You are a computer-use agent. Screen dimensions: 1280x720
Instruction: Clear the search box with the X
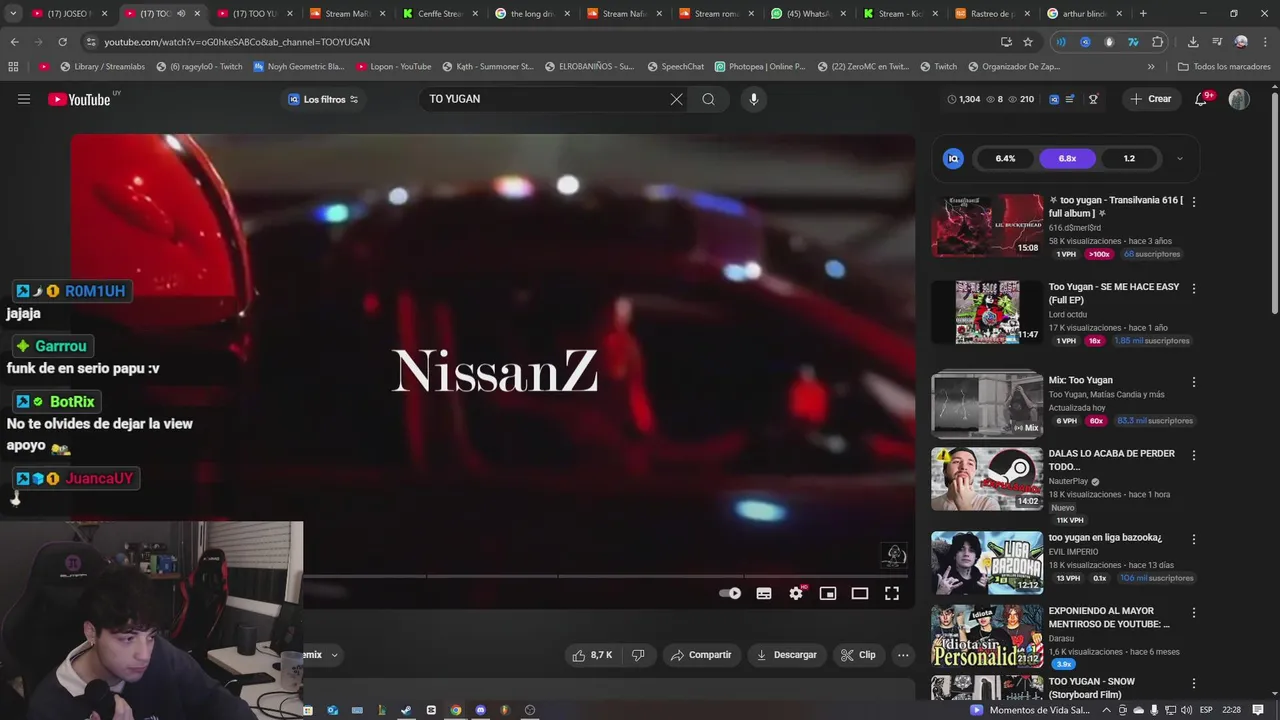point(676,99)
